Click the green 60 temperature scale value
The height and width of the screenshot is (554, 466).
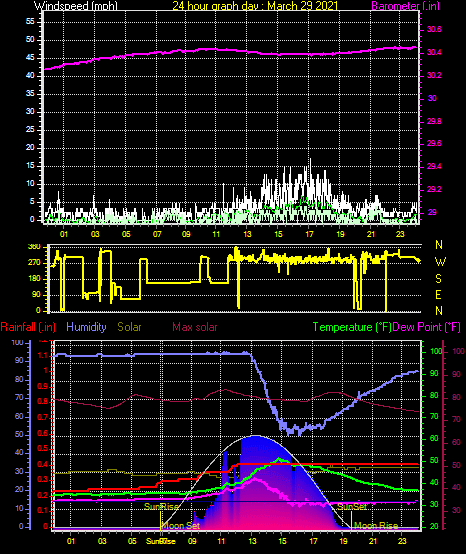[x=434, y=438]
